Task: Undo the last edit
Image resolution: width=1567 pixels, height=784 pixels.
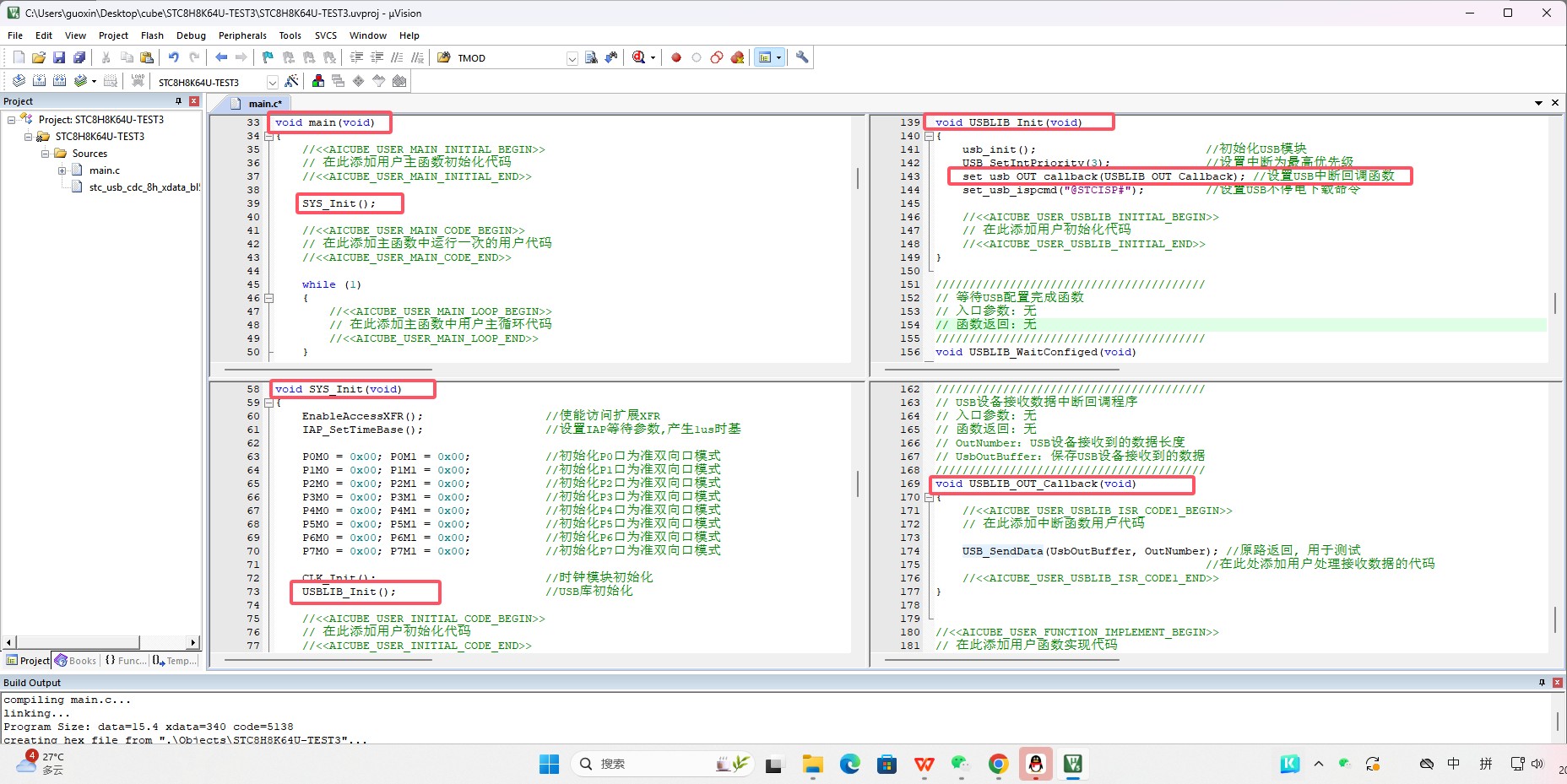Action: pyautogui.click(x=173, y=57)
